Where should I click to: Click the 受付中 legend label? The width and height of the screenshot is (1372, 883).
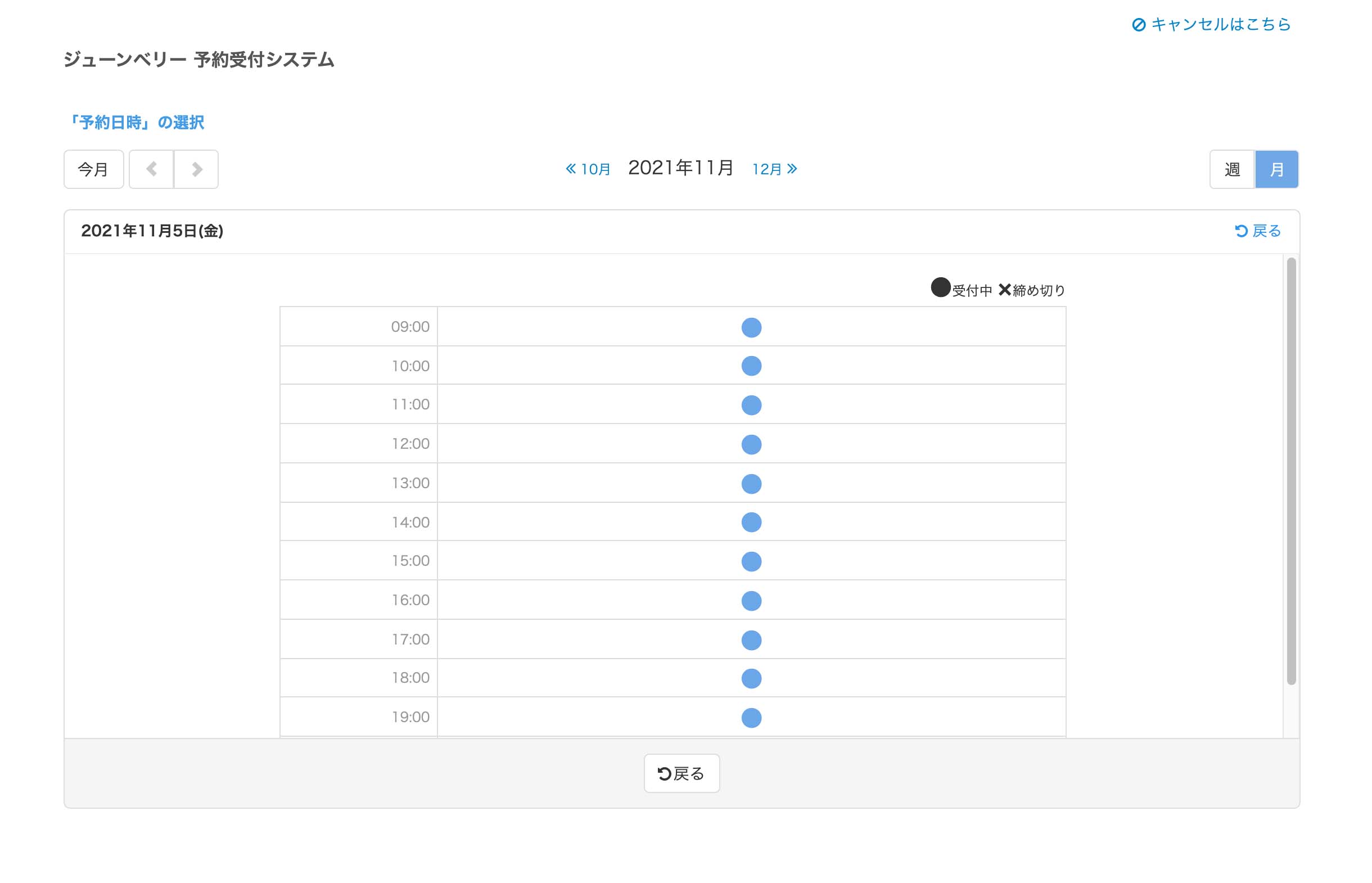click(x=972, y=291)
